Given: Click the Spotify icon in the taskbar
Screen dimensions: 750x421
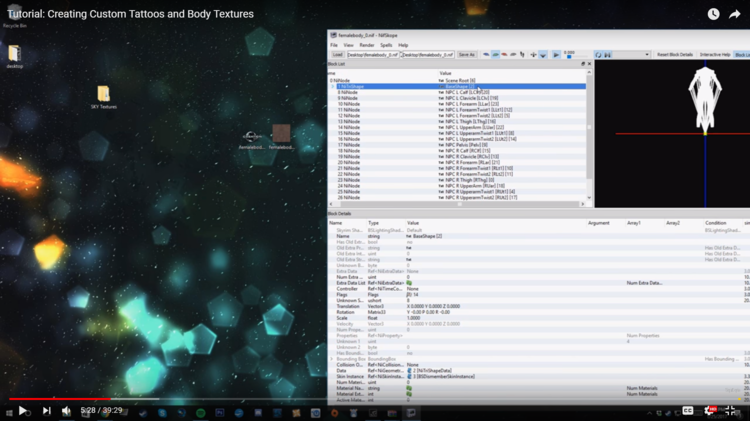Looking at the screenshot, I should (200, 413).
